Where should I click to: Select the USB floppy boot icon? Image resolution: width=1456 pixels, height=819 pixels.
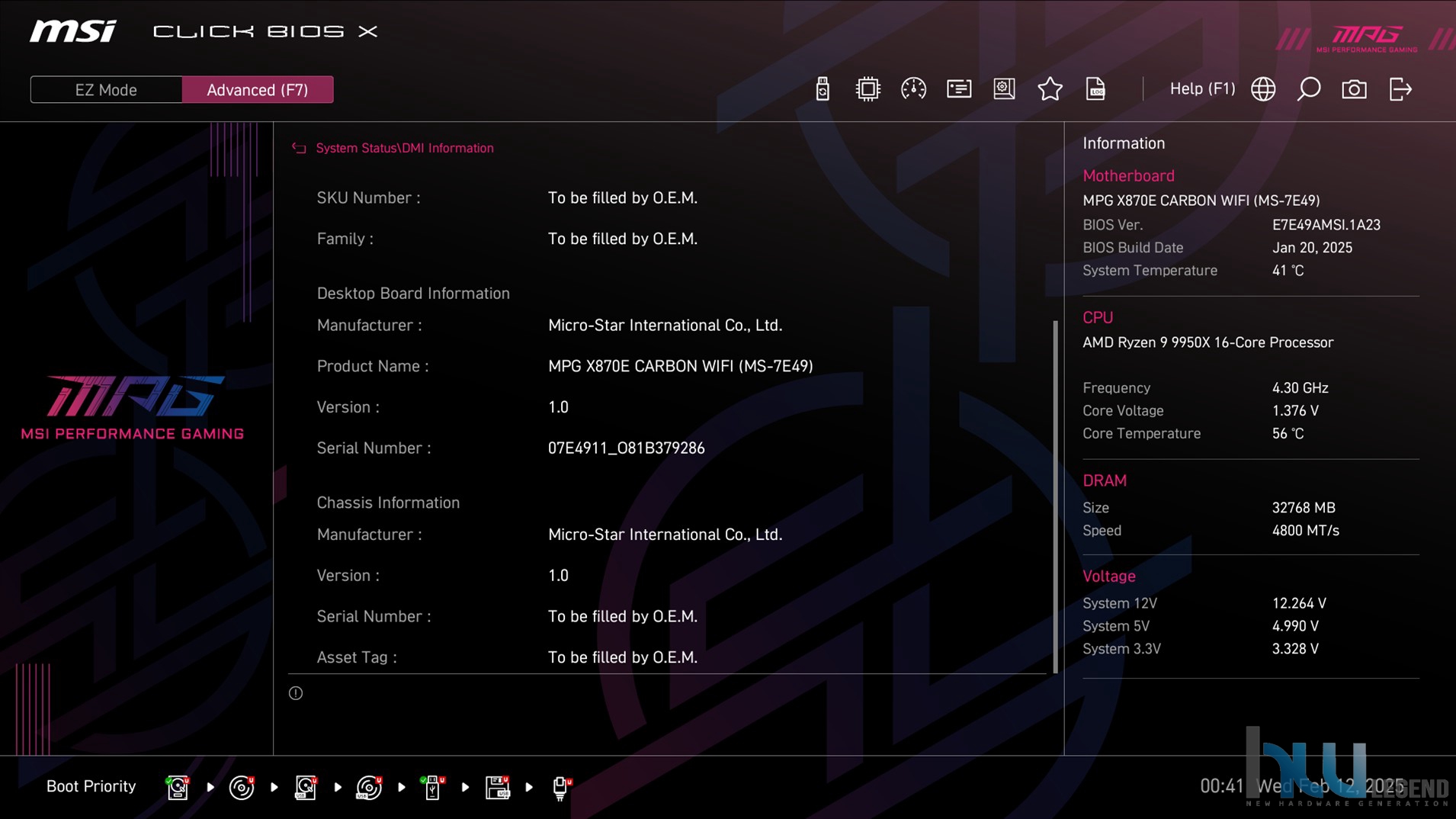coord(498,787)
